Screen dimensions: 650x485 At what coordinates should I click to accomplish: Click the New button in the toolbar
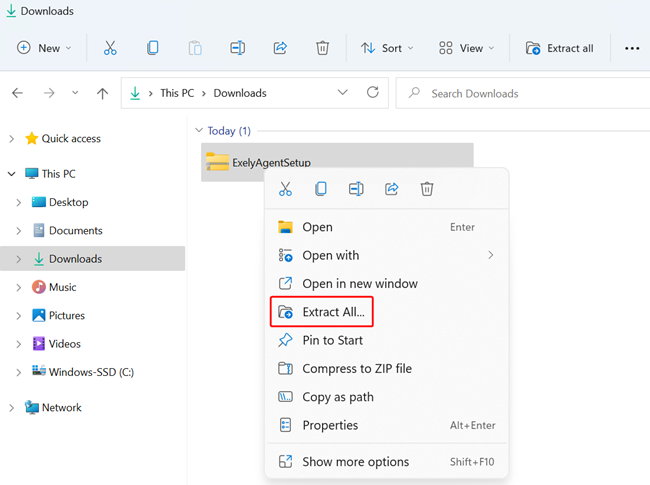[x=45, y=48]
